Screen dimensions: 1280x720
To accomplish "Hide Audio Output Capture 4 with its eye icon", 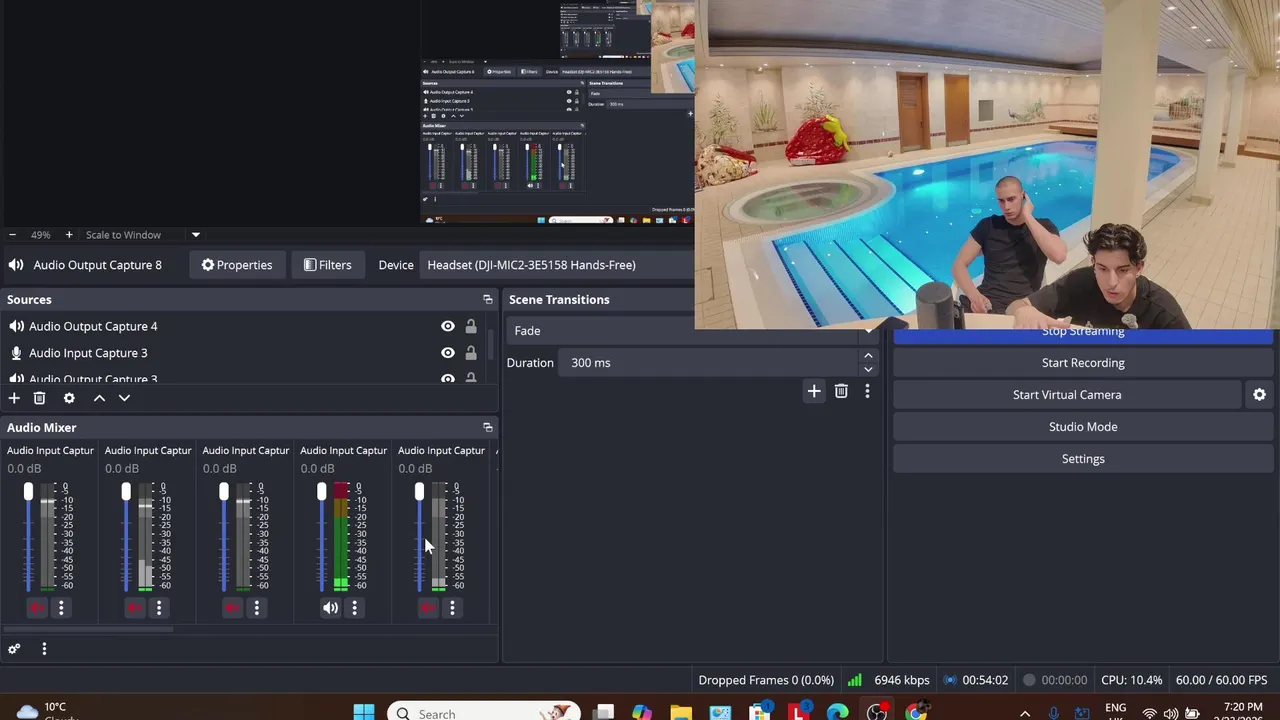I will tap(448, 326).
